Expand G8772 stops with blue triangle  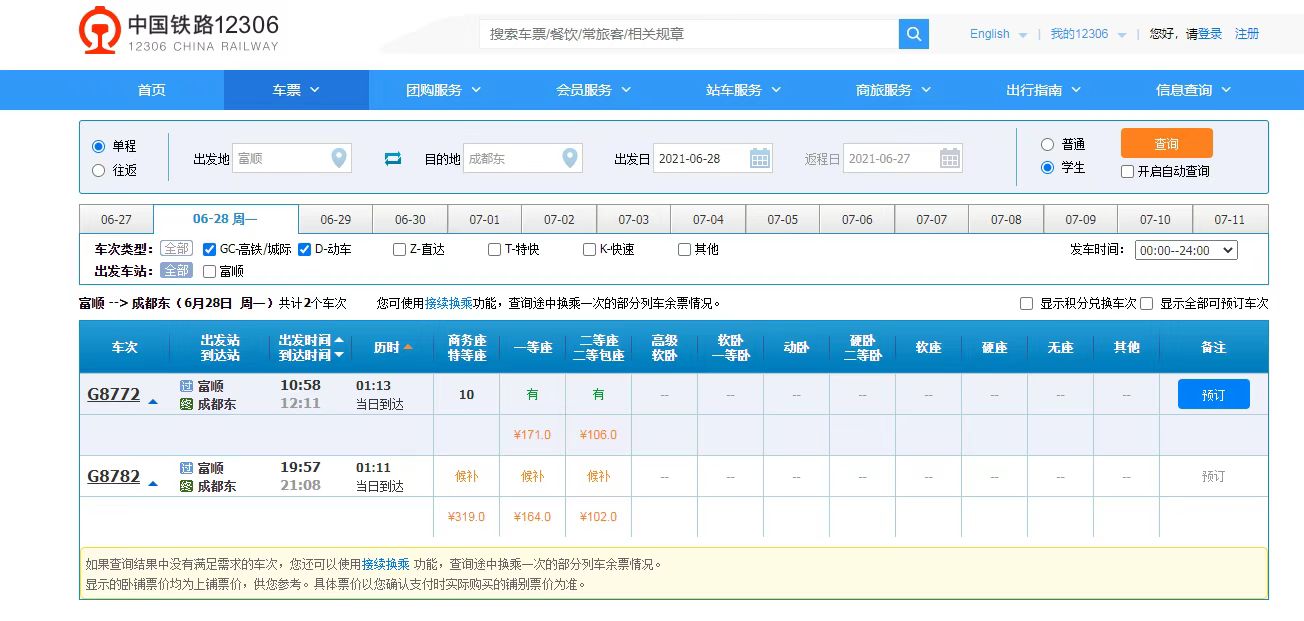pyautogui.click(x=153, y=402)
